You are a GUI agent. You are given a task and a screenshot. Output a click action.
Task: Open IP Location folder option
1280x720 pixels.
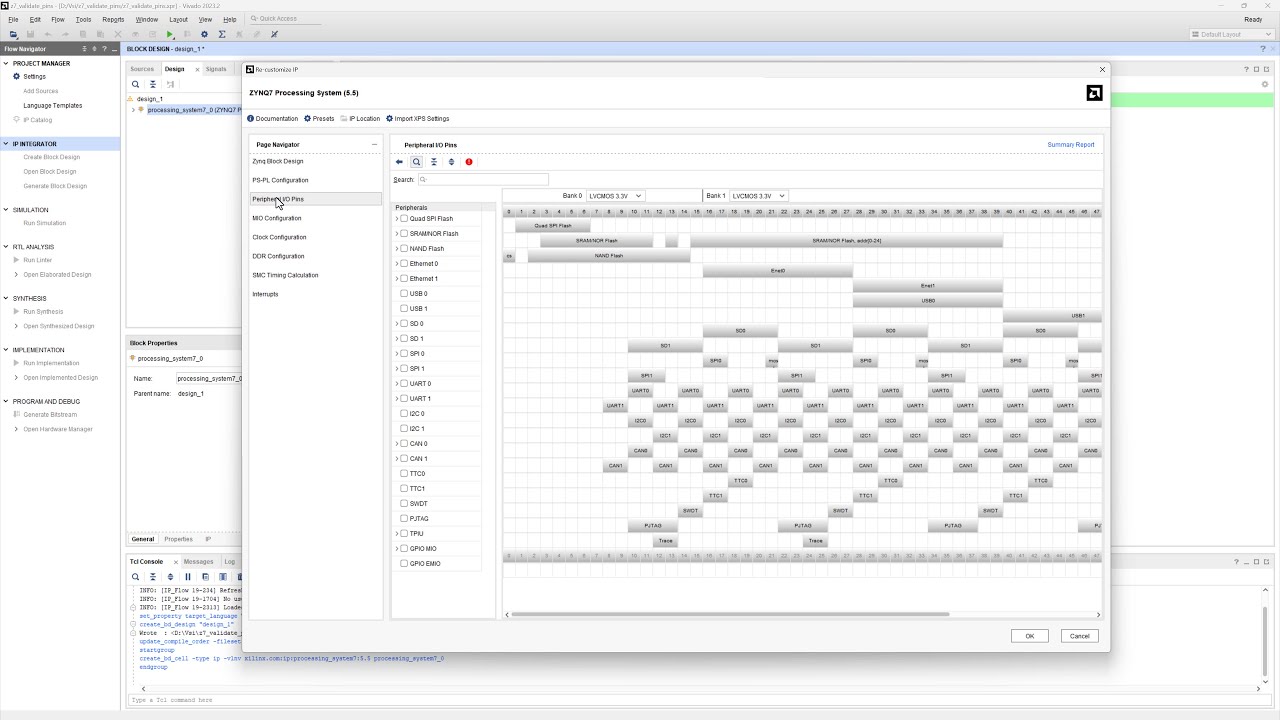(x=360, y=119)
